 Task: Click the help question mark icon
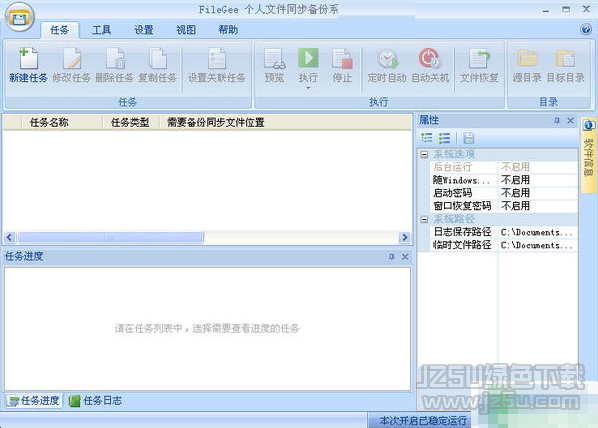point(586,29)
